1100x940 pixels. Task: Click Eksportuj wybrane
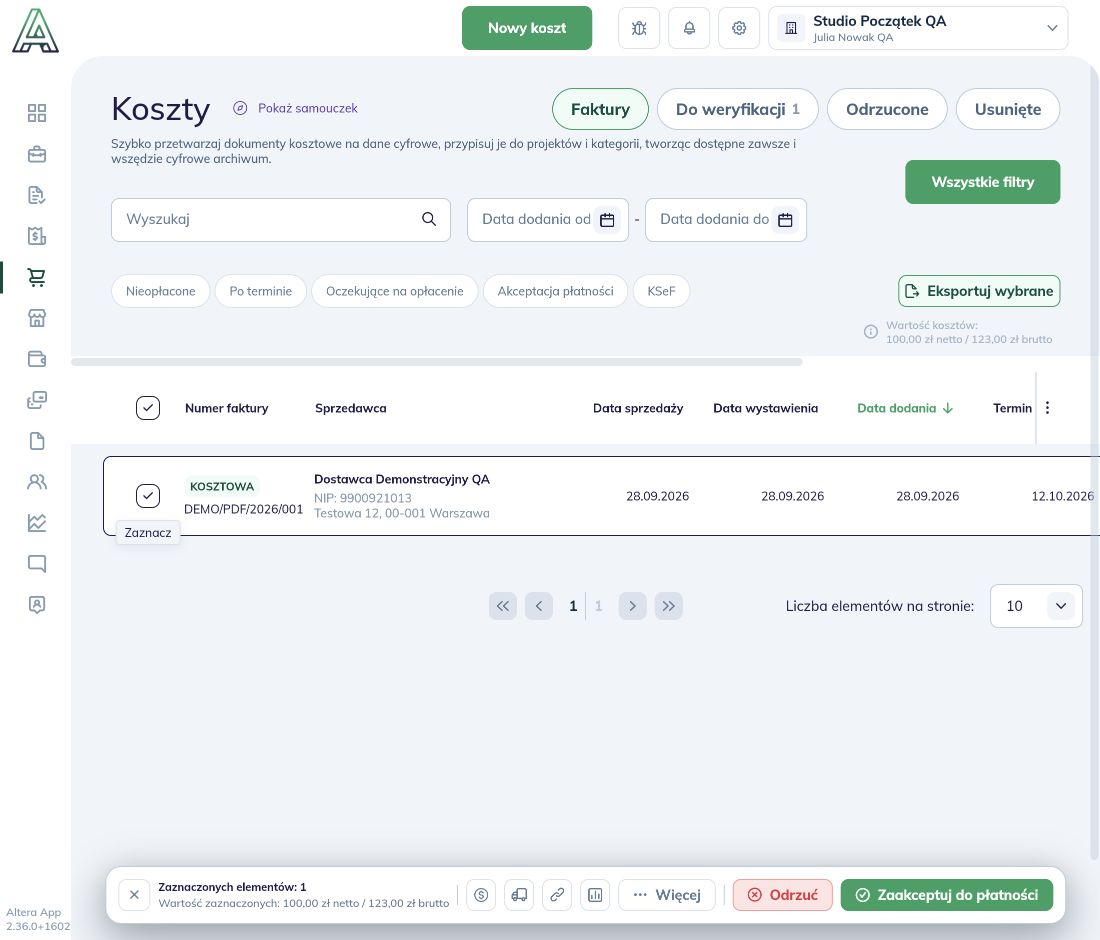coord(979,291)
